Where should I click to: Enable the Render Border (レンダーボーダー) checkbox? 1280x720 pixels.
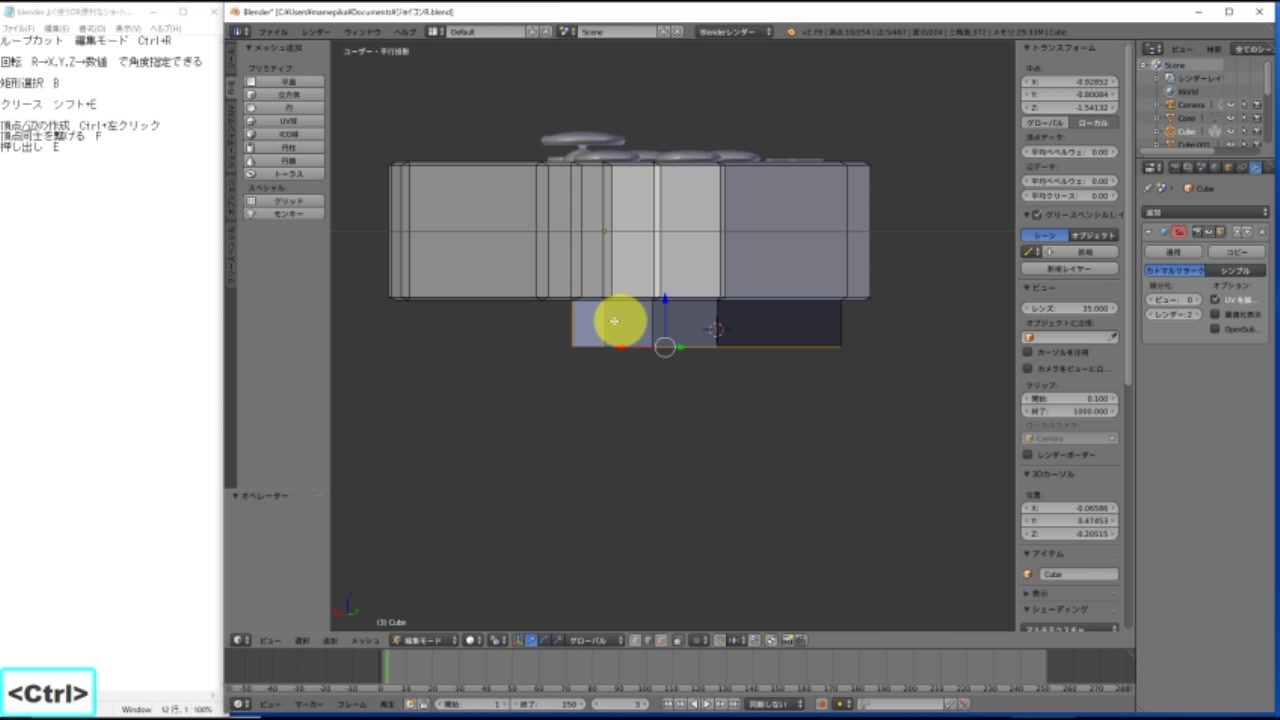(x=1028, y=455)
